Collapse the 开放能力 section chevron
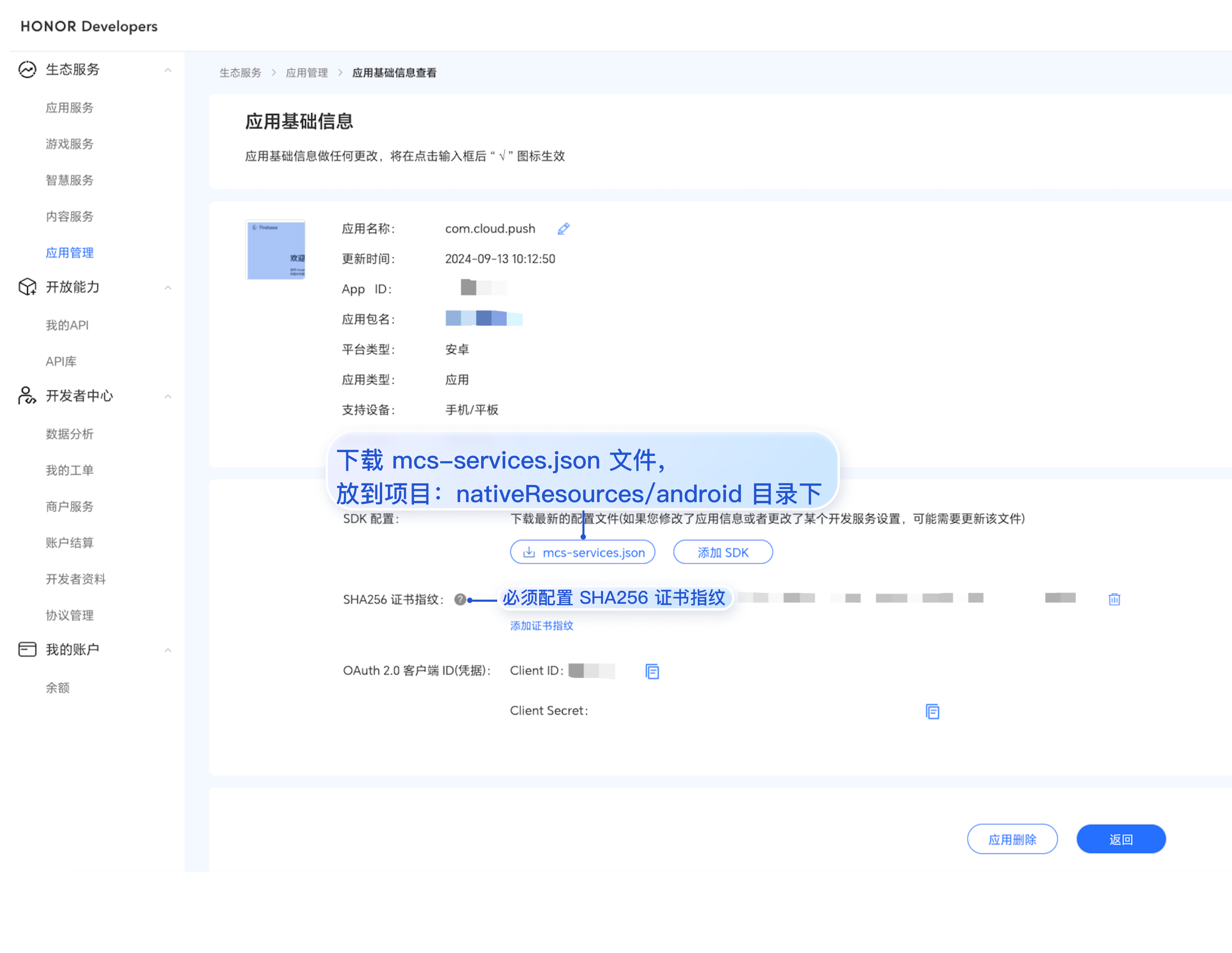The width and height of the screenshot is (1232, 953). point(167,288)
